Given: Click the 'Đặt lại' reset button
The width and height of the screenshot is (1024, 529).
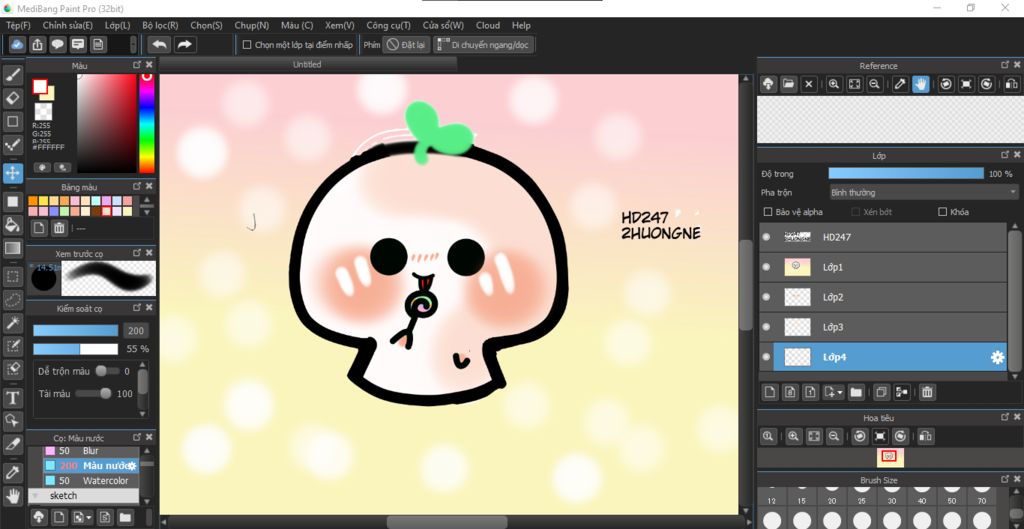Looking at the screenshot, I should click(x=406, y=45).
